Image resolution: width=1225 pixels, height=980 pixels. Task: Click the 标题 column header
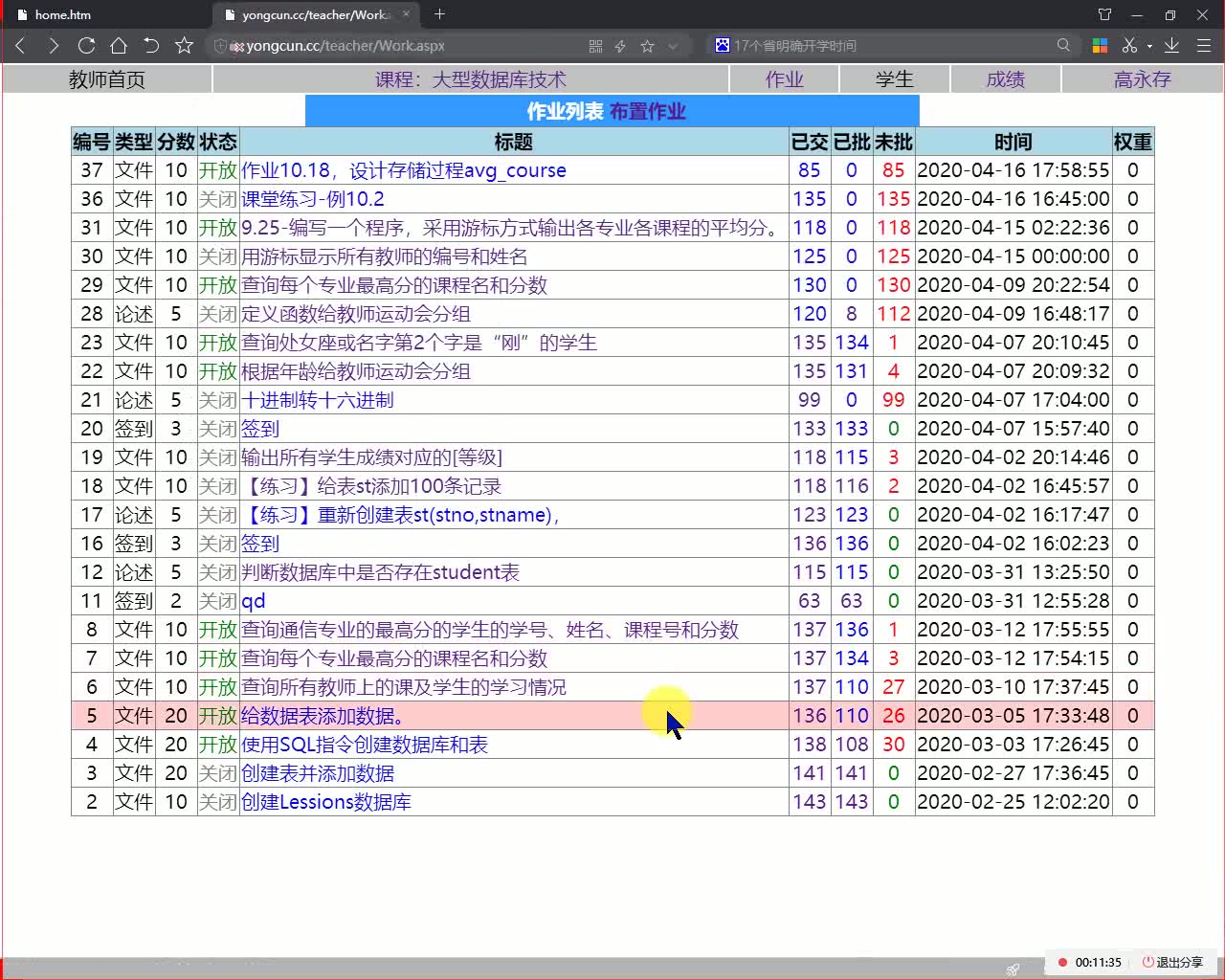tap(514, 142)
